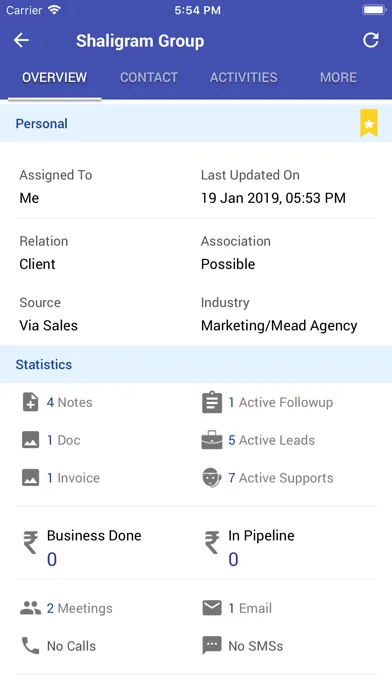View In Pipeline amount
This screenshot has width=392, height=696.
click(x=233, y=559)
